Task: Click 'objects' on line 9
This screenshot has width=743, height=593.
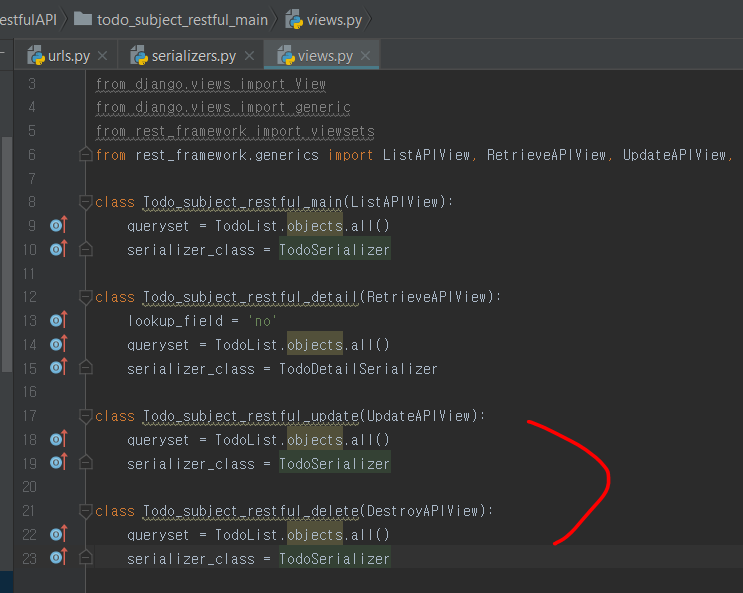Action: 315,226
